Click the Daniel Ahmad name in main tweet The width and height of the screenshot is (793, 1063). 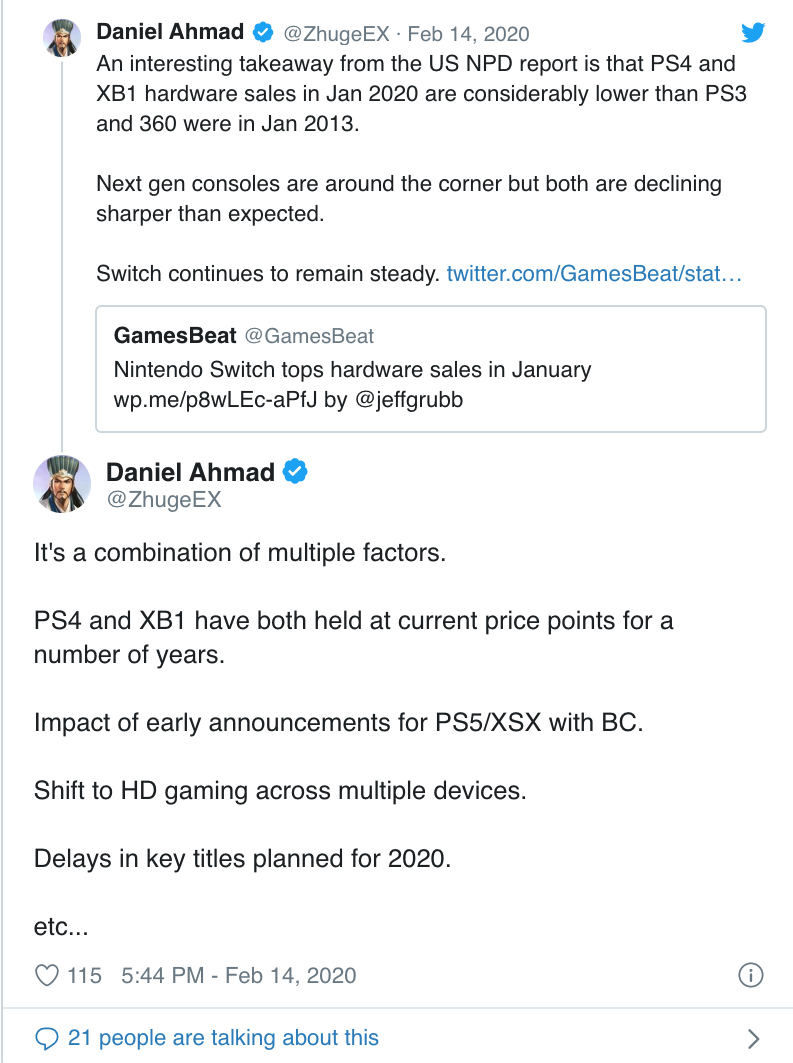(x=191, y=471)
